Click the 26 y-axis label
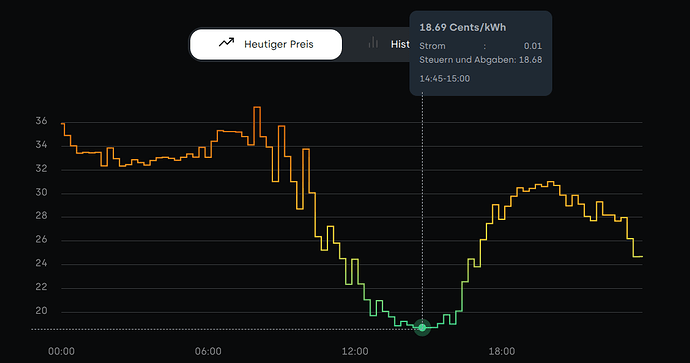Image resolution: width=690 pixels, height=363 pixels. [x=41, y=239]
